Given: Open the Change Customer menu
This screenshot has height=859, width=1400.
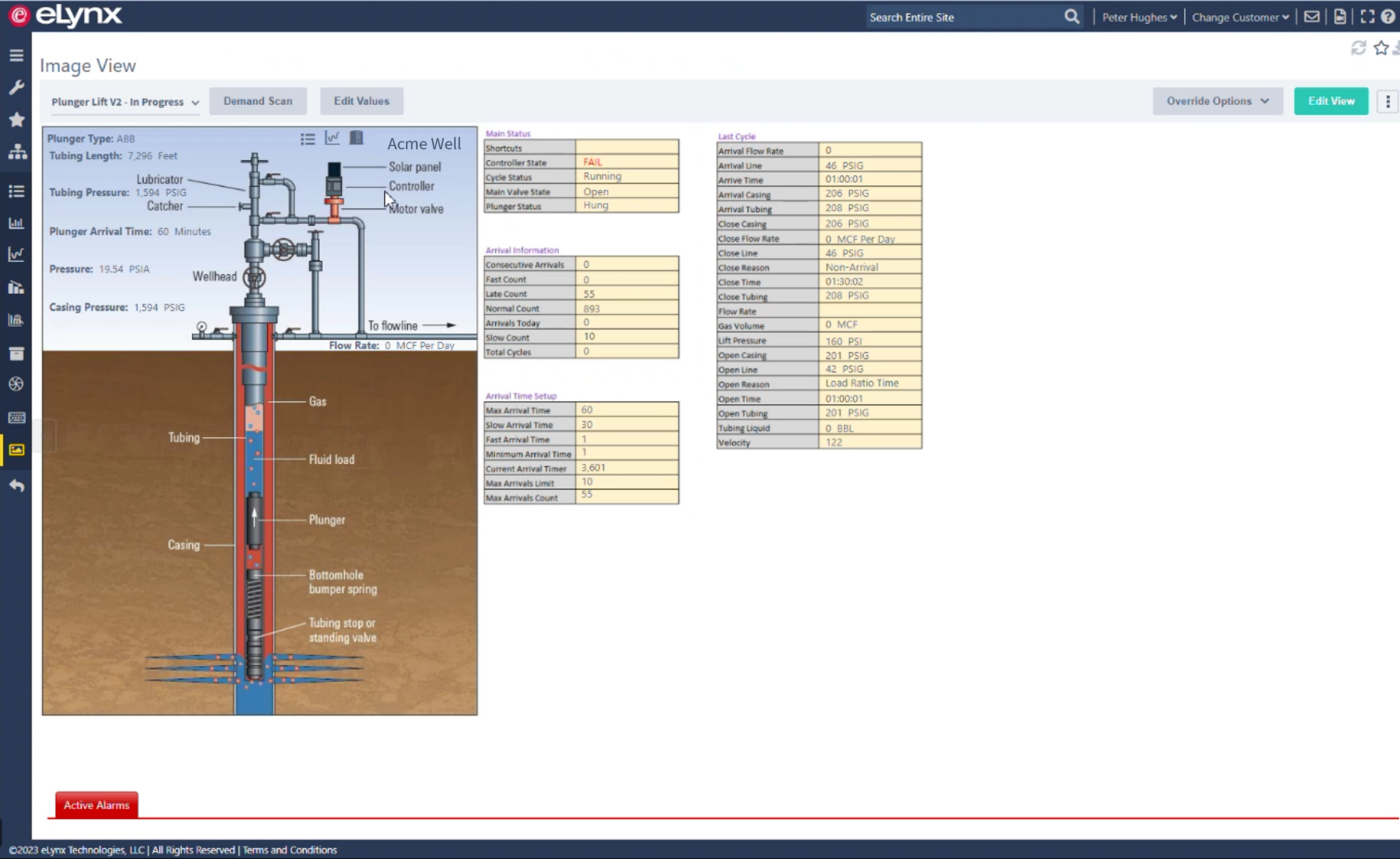Looking at the screenshot, I should [1240, 18].
